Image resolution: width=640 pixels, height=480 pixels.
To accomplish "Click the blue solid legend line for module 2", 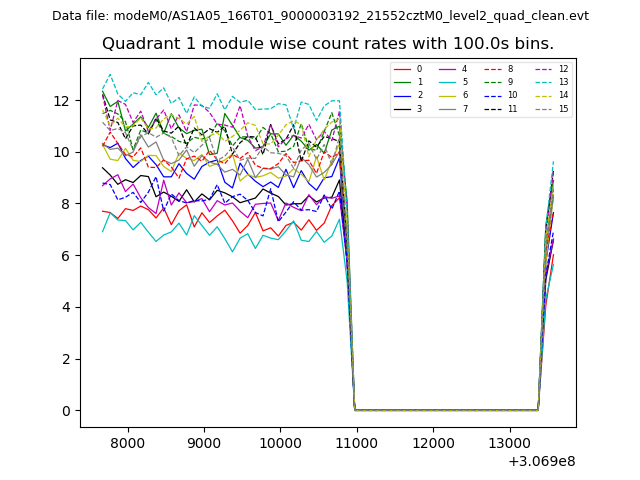I will (x=401, y=95).
